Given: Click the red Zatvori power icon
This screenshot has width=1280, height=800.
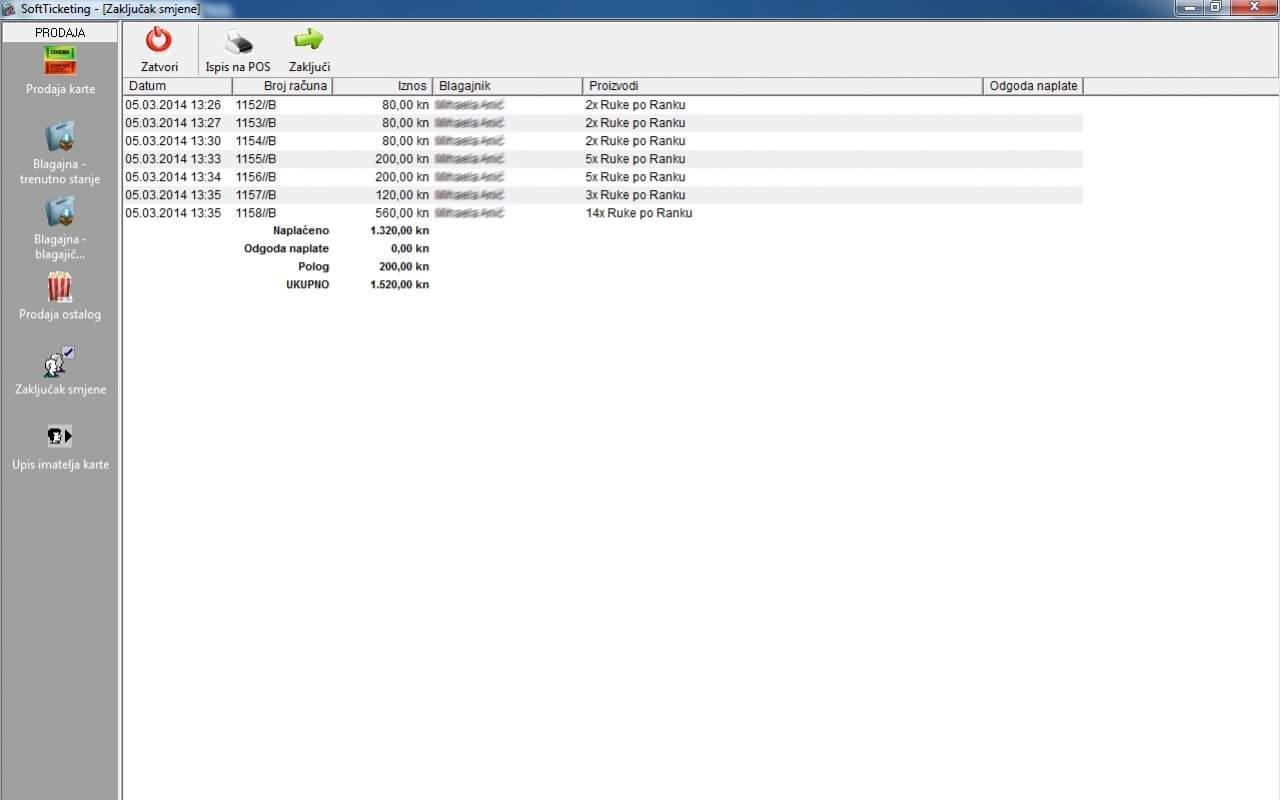Looking at the screenshot, I should [159, 41].
